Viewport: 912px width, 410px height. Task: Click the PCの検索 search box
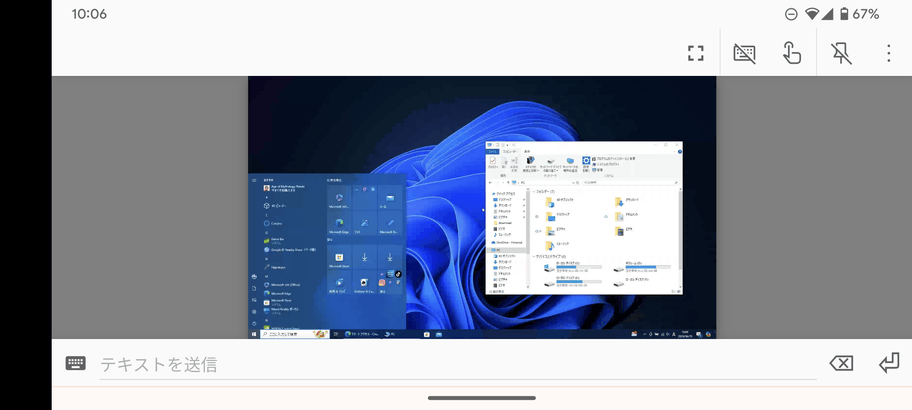pos(631,182)
